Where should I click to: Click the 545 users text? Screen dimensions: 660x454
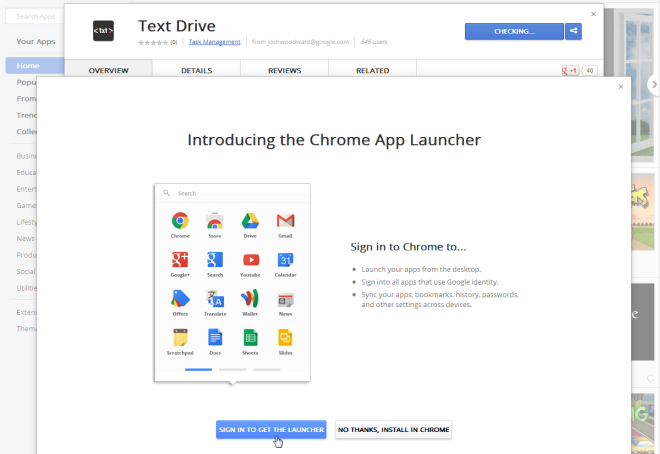[x=374, y=42]
